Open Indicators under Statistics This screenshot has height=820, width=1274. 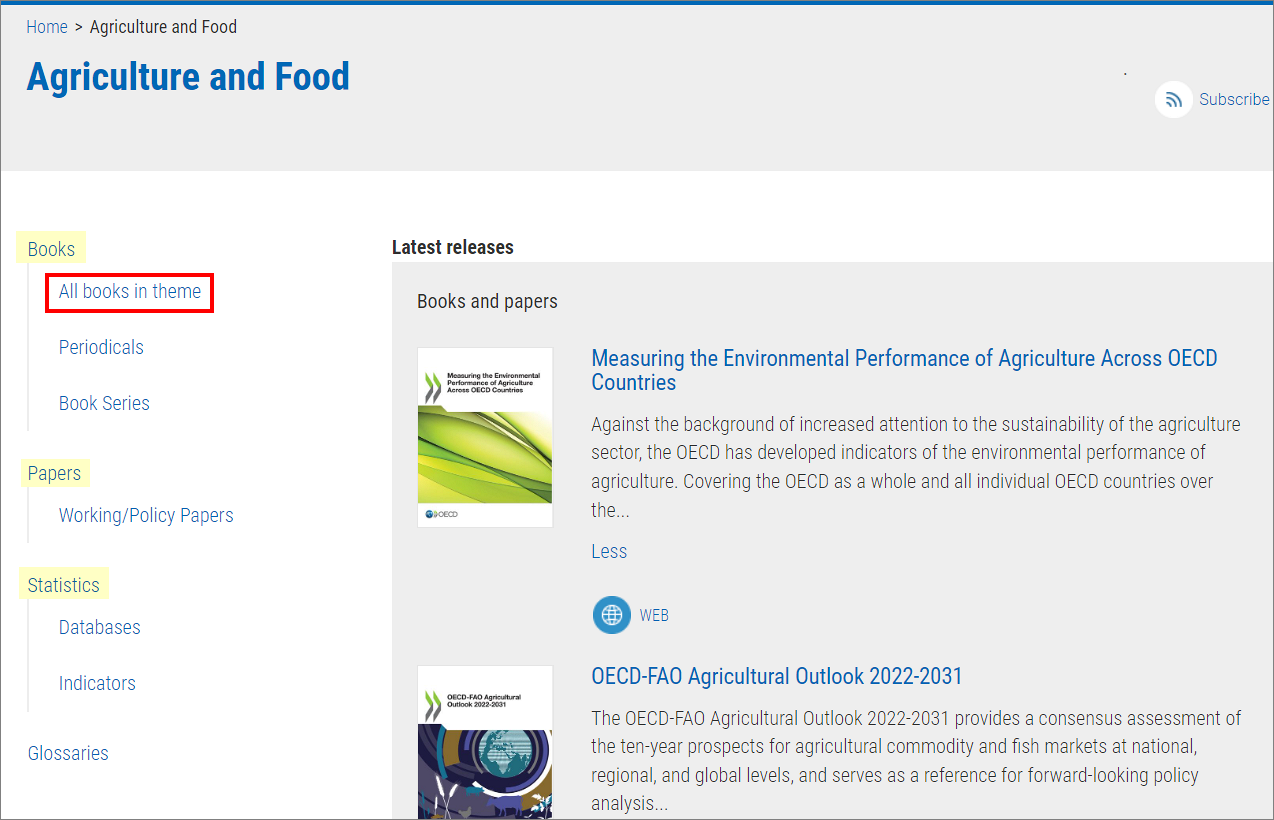click(97, 684)
